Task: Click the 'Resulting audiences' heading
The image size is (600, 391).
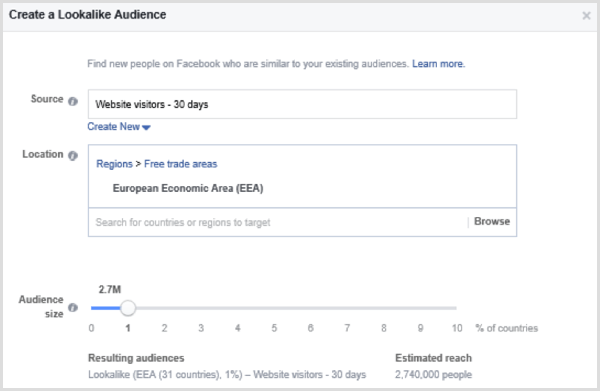Action: pyautogui.click(x=136, y=358)
